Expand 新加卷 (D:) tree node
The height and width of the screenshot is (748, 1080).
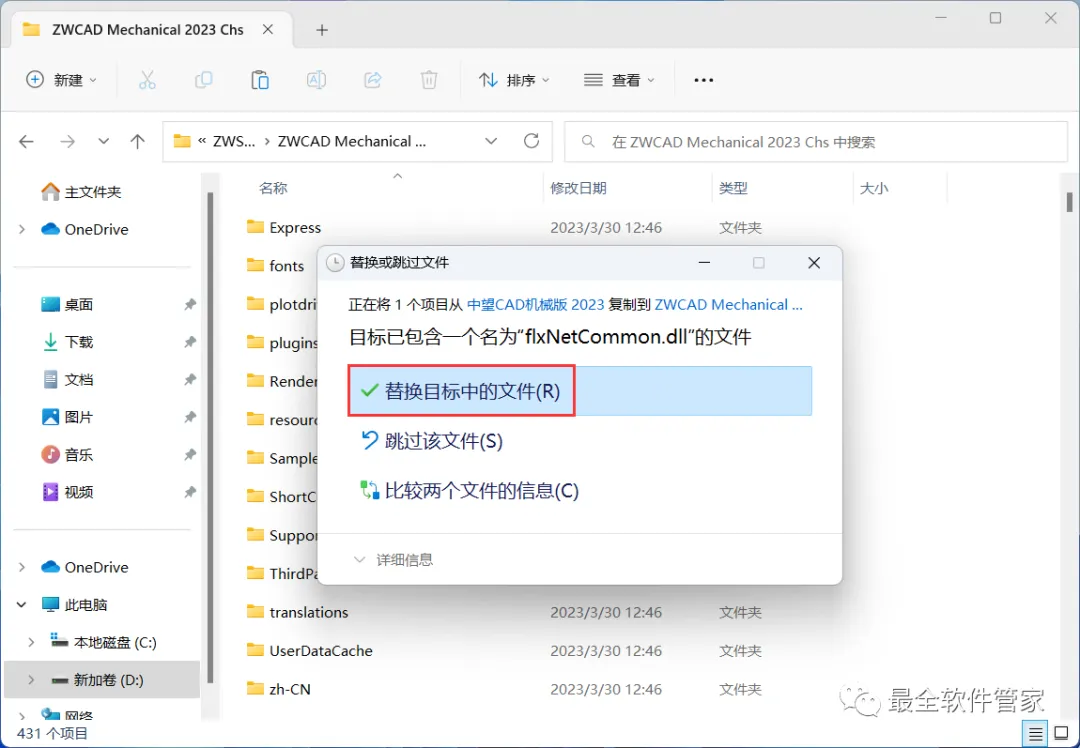pos(31,680)
